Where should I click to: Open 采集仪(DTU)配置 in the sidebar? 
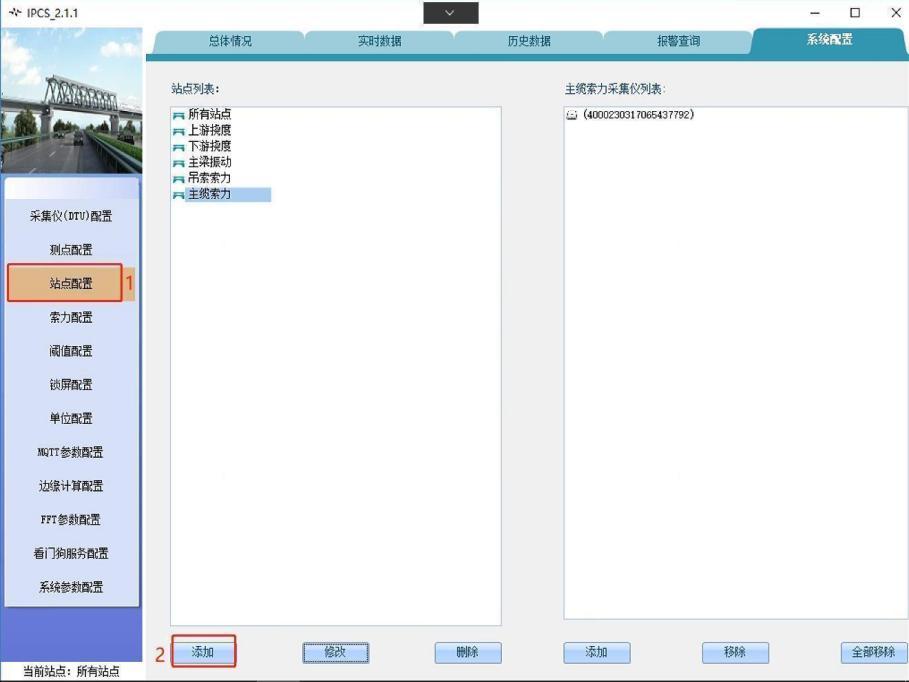(71, 216)
